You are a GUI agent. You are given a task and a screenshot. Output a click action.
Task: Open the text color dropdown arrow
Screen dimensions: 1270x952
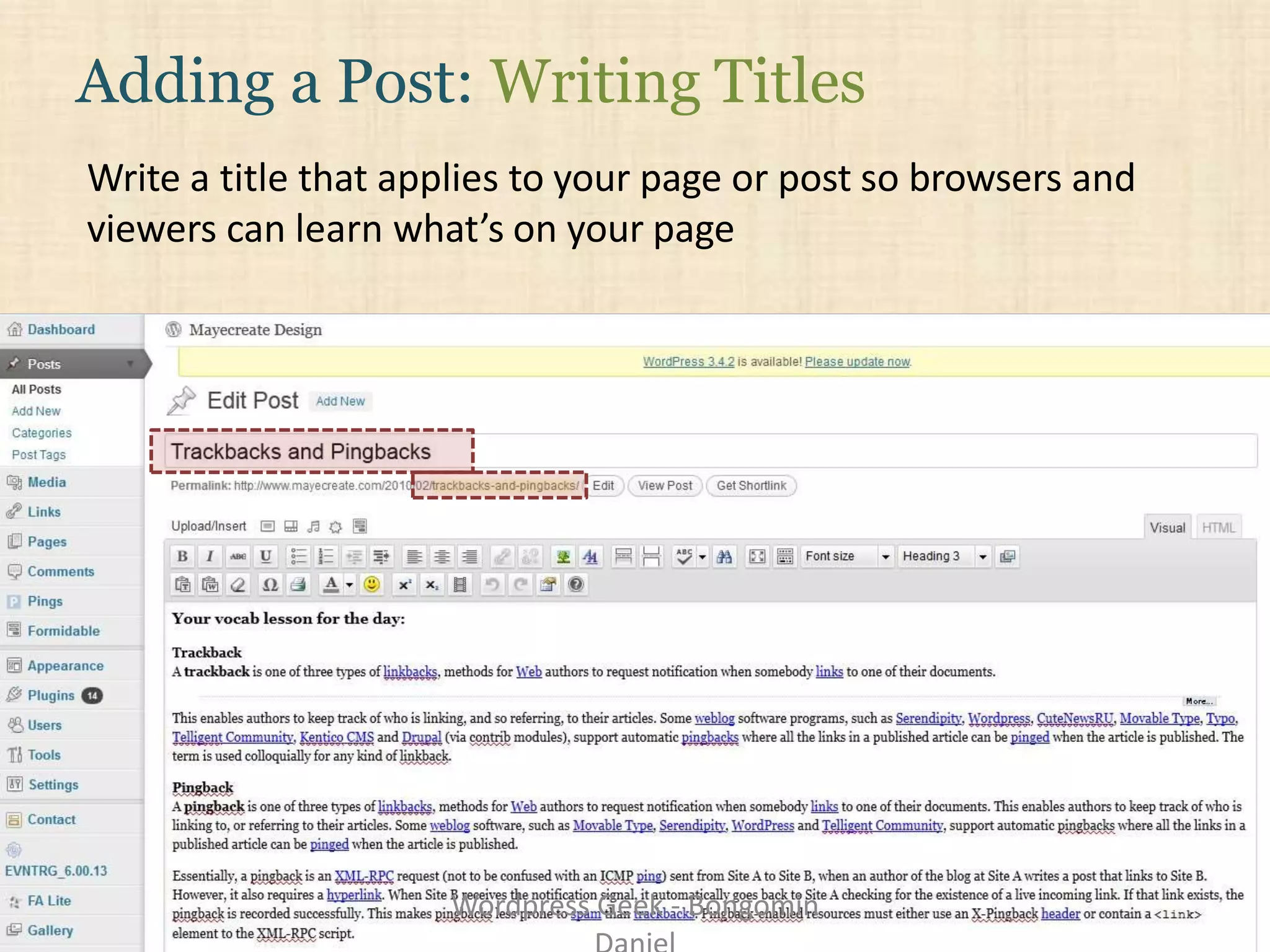350,584
